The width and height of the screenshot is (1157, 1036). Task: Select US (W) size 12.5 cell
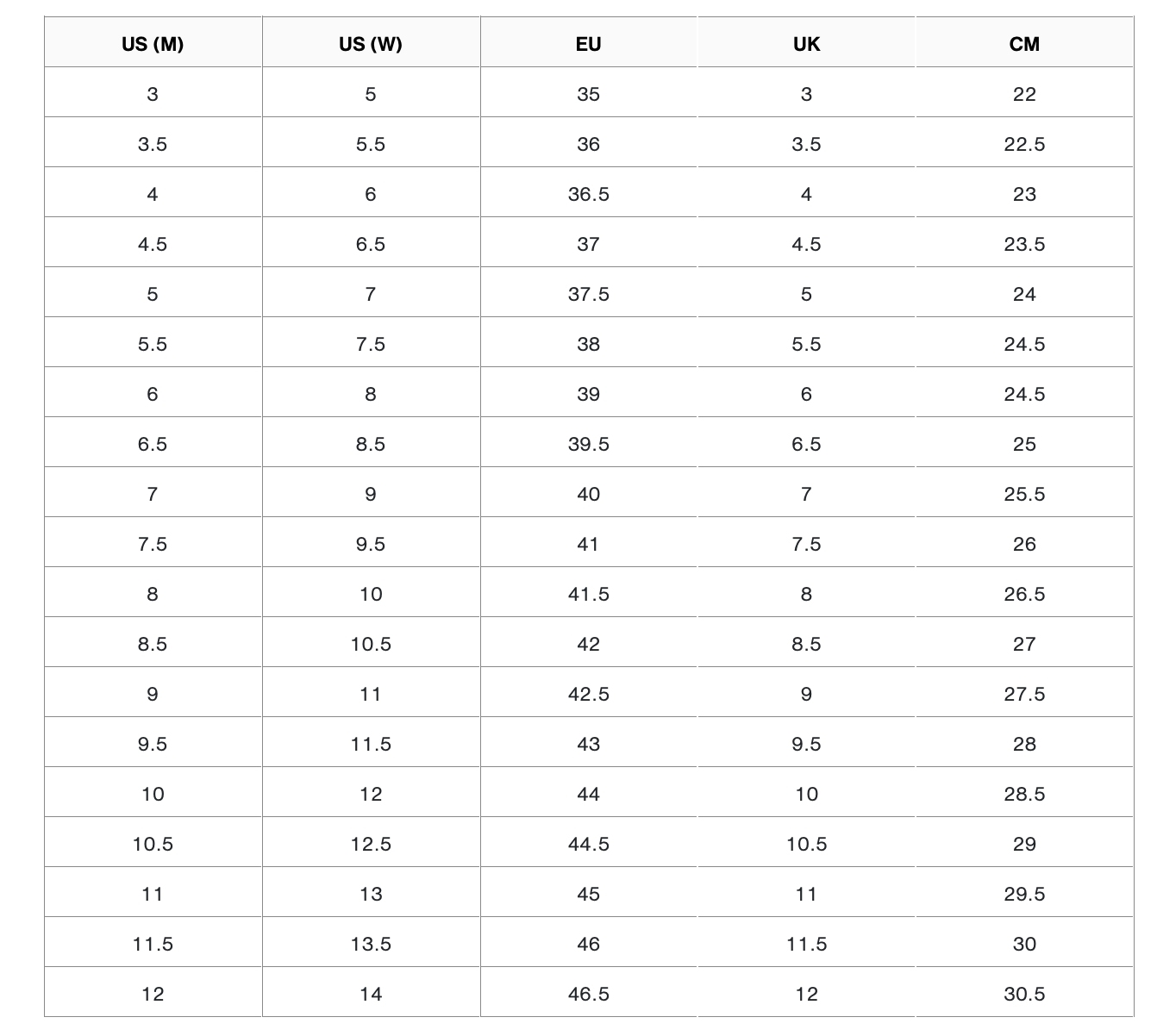tap(371, 844)
